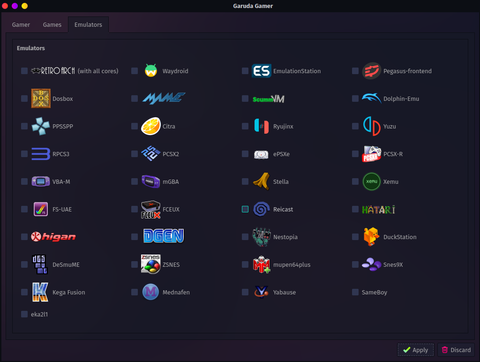This screenshot has height=362, width=480.
Task: Check the SameBoy checkbox
Action: coord(355,292)
